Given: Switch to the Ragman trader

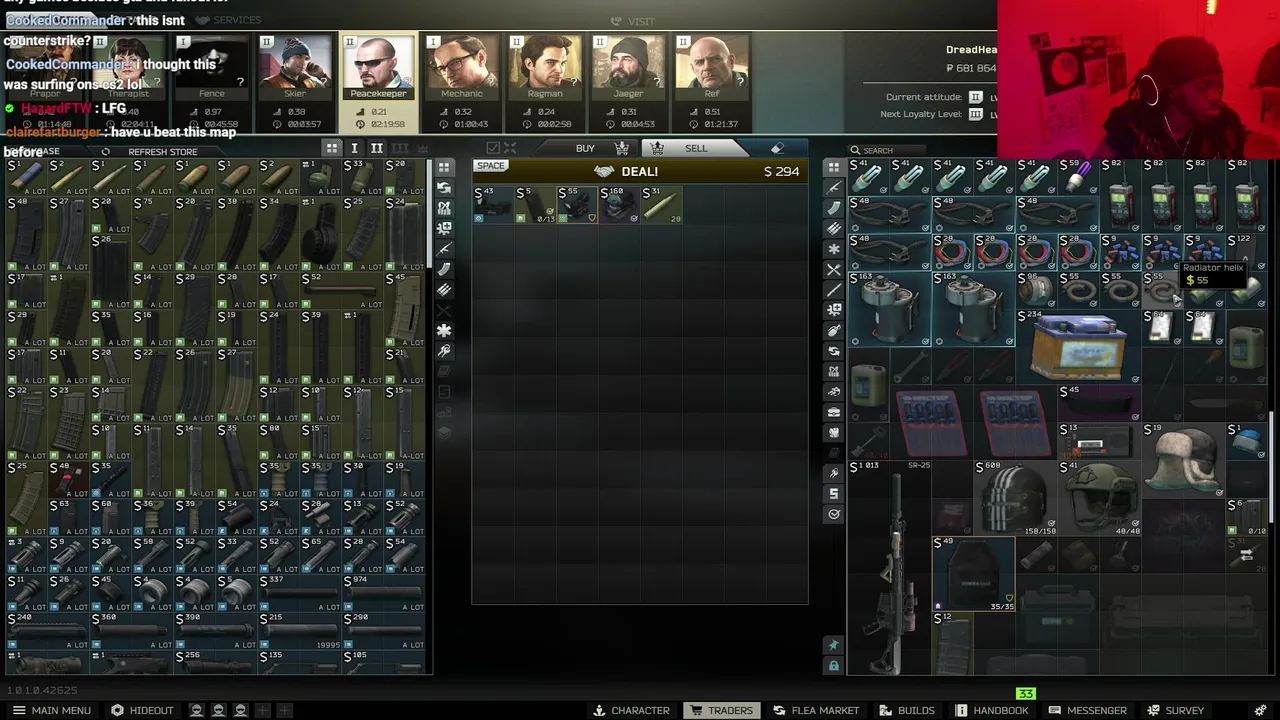Looking at the screenshot, I should click(545, 68).
